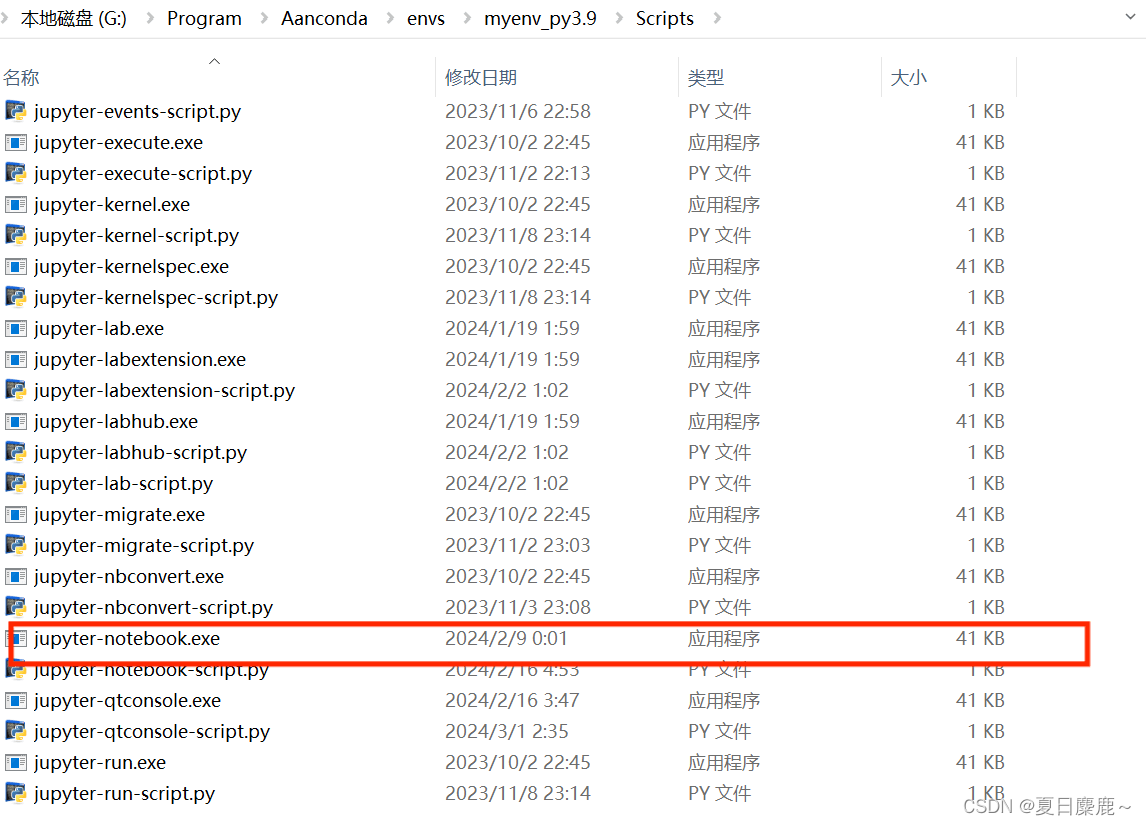1146x825 pixels.
Task: Expand the chevron after 本地磁盘 (G:)
Action: click(150, 18)
